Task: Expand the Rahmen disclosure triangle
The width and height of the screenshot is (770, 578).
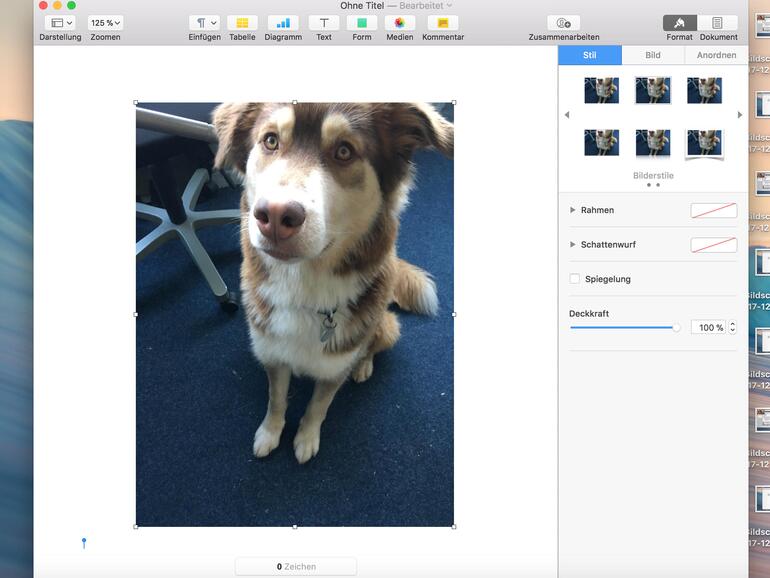Action: 573,210
